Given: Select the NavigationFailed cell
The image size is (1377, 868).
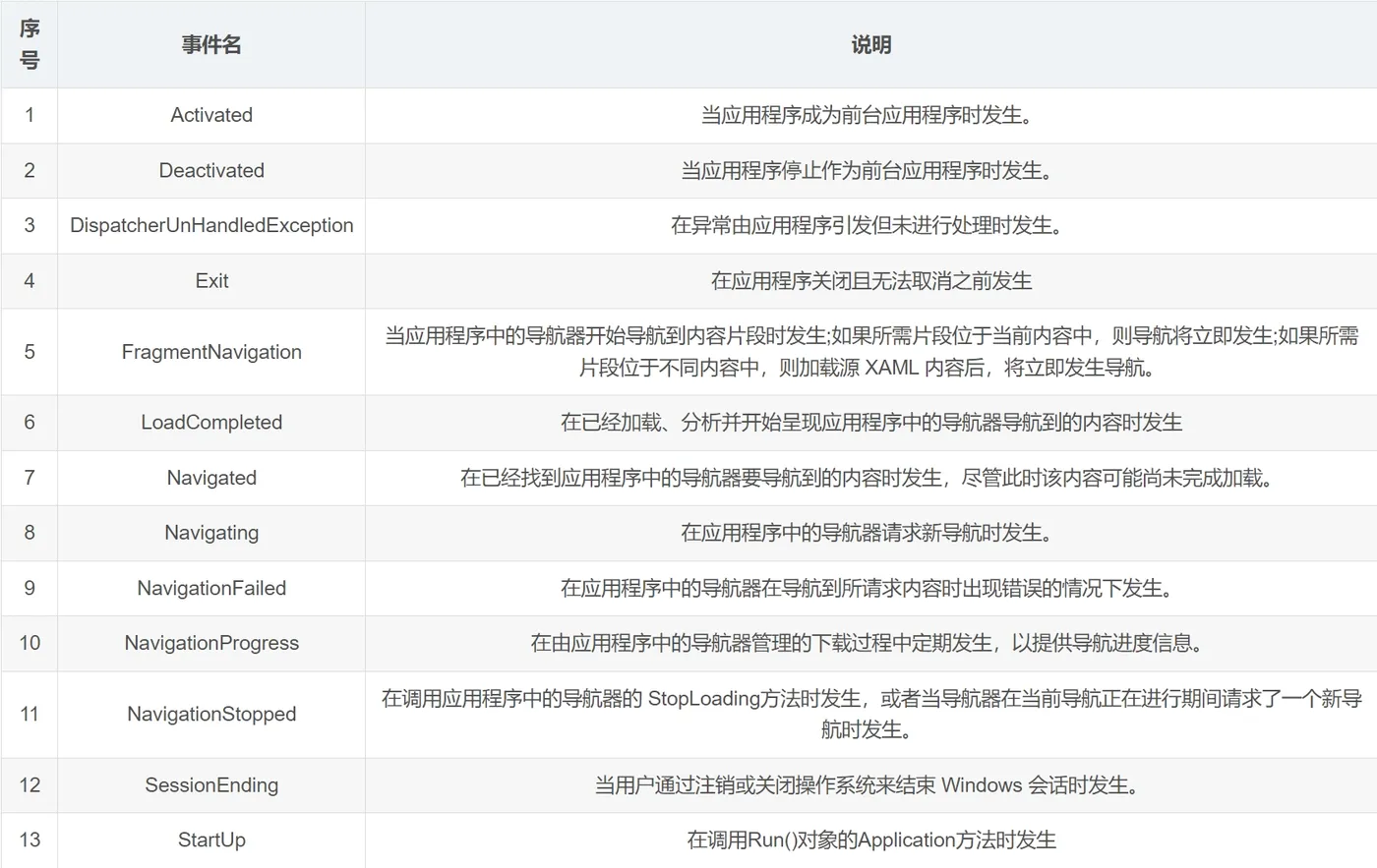Looking at the screenshot, I should (211, 588).
